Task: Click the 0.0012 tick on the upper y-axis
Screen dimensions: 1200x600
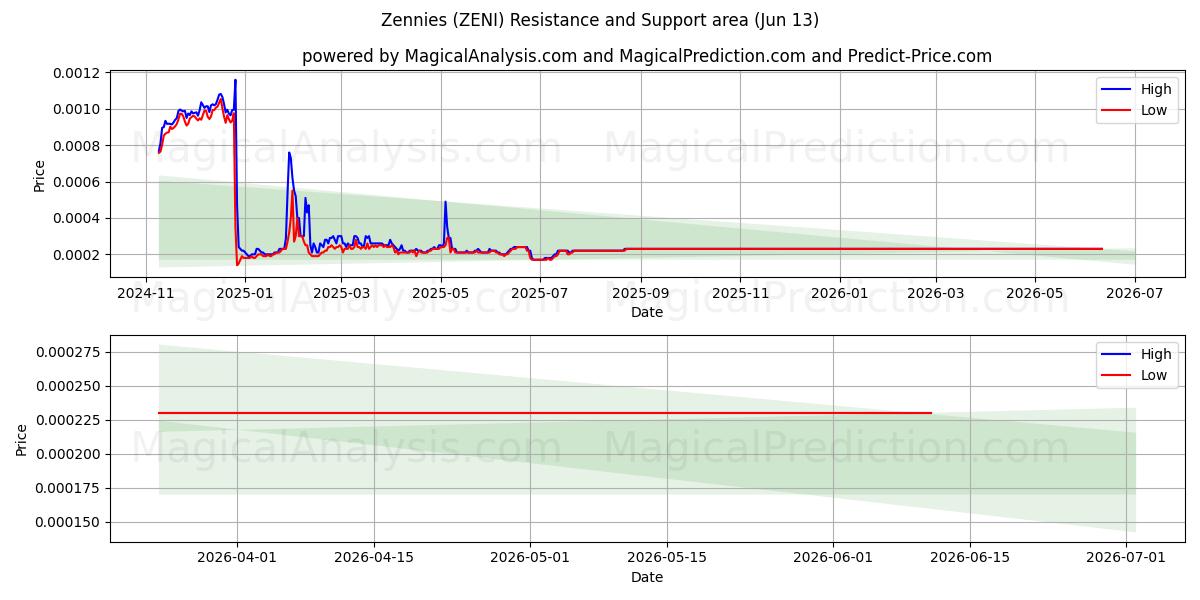Action: tap(78, 73)
